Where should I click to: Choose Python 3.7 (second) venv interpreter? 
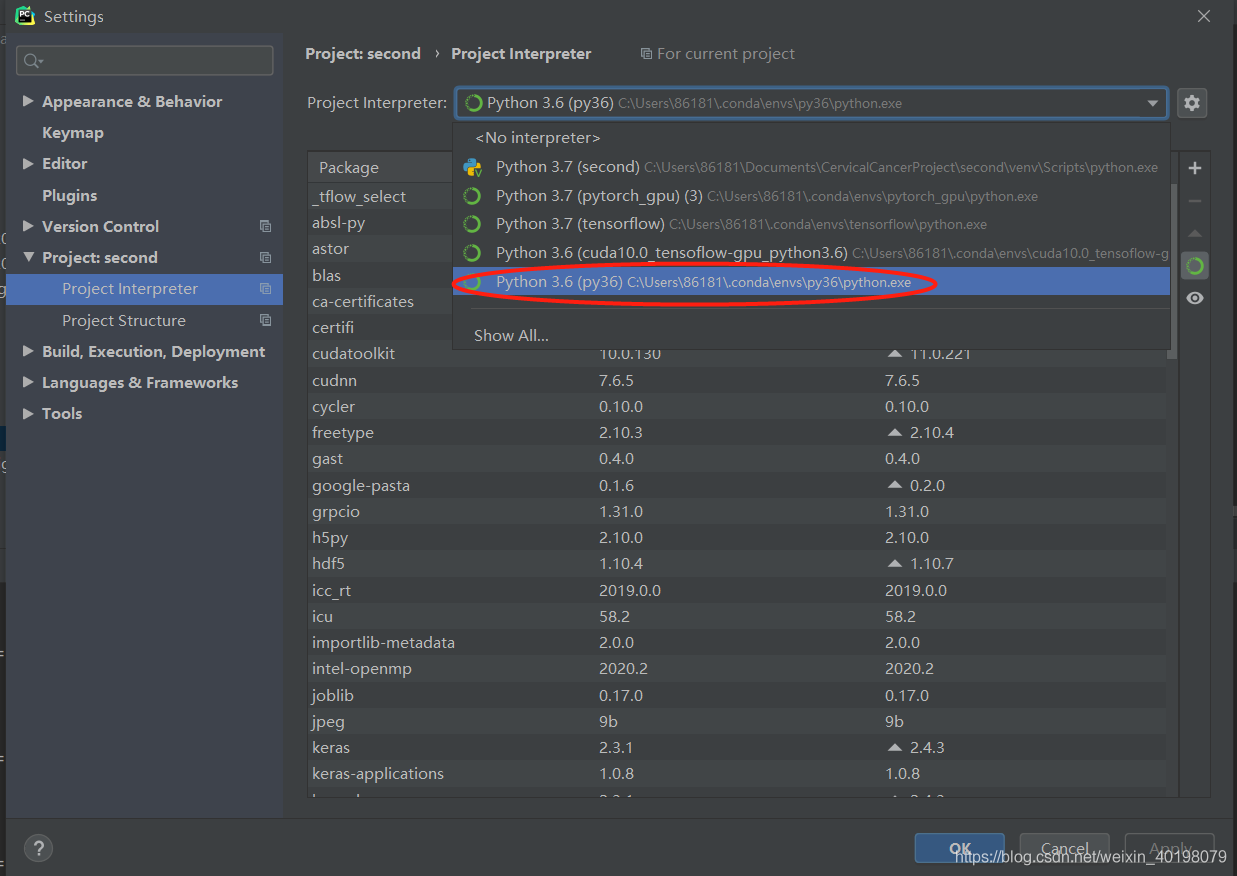pyautogui.click(x=811, y=167)
